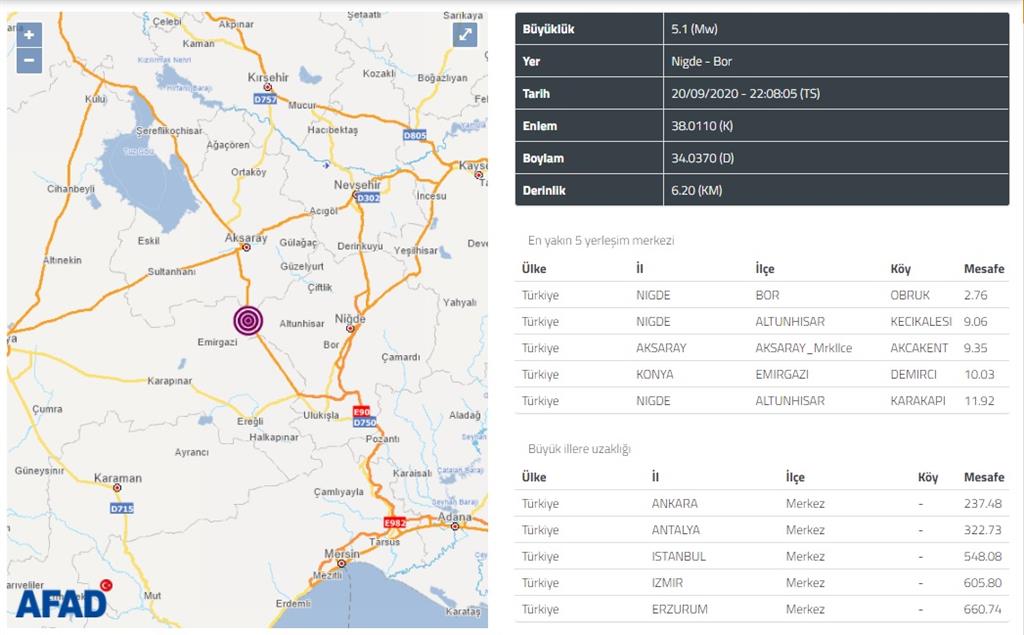The height and width of the screenshot is (635, 1024).
Task: Click the Sultanhanı label on the map
Action: (x=171, y=271)
